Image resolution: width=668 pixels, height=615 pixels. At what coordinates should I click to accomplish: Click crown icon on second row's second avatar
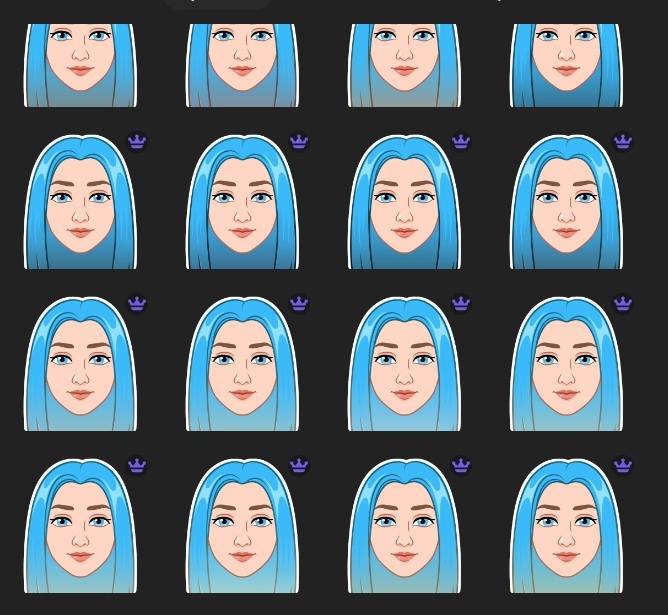pyautogui.click(x=299, y=141)
